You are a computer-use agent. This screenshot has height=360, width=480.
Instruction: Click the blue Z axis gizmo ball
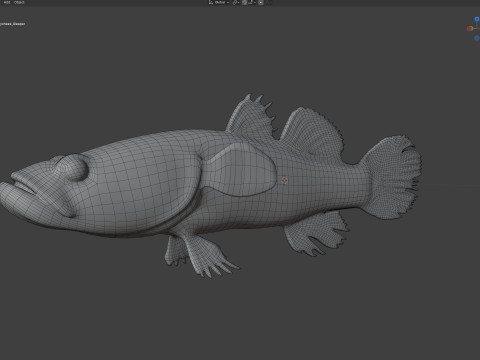pos(477,19)
